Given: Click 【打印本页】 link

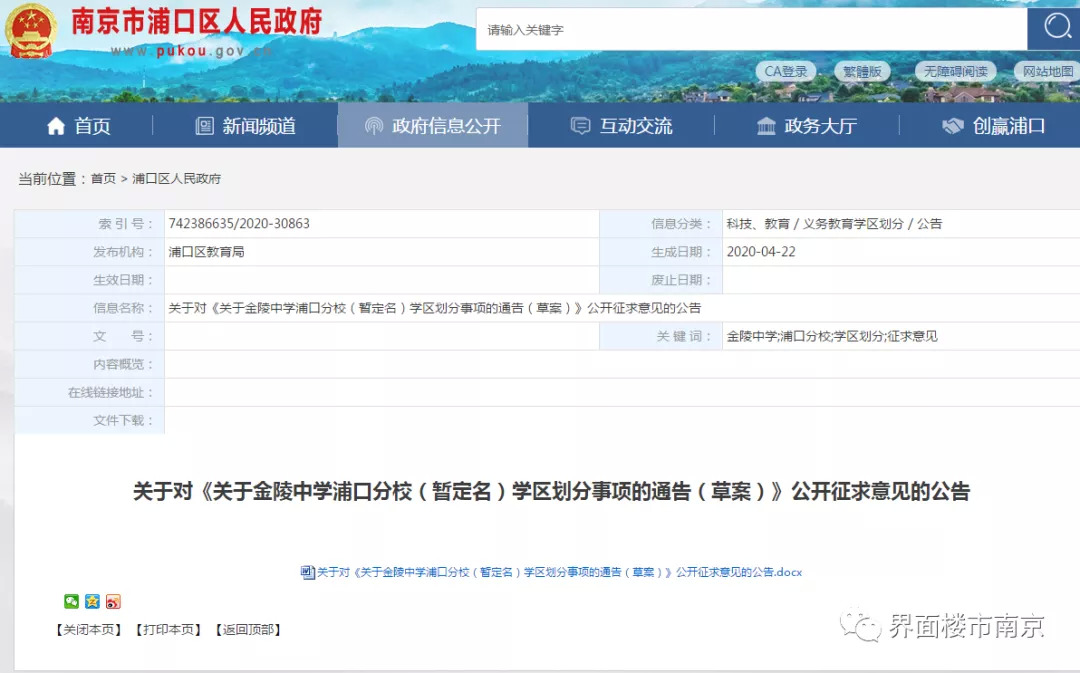Looking at the screenshot, I should (168, 630).
